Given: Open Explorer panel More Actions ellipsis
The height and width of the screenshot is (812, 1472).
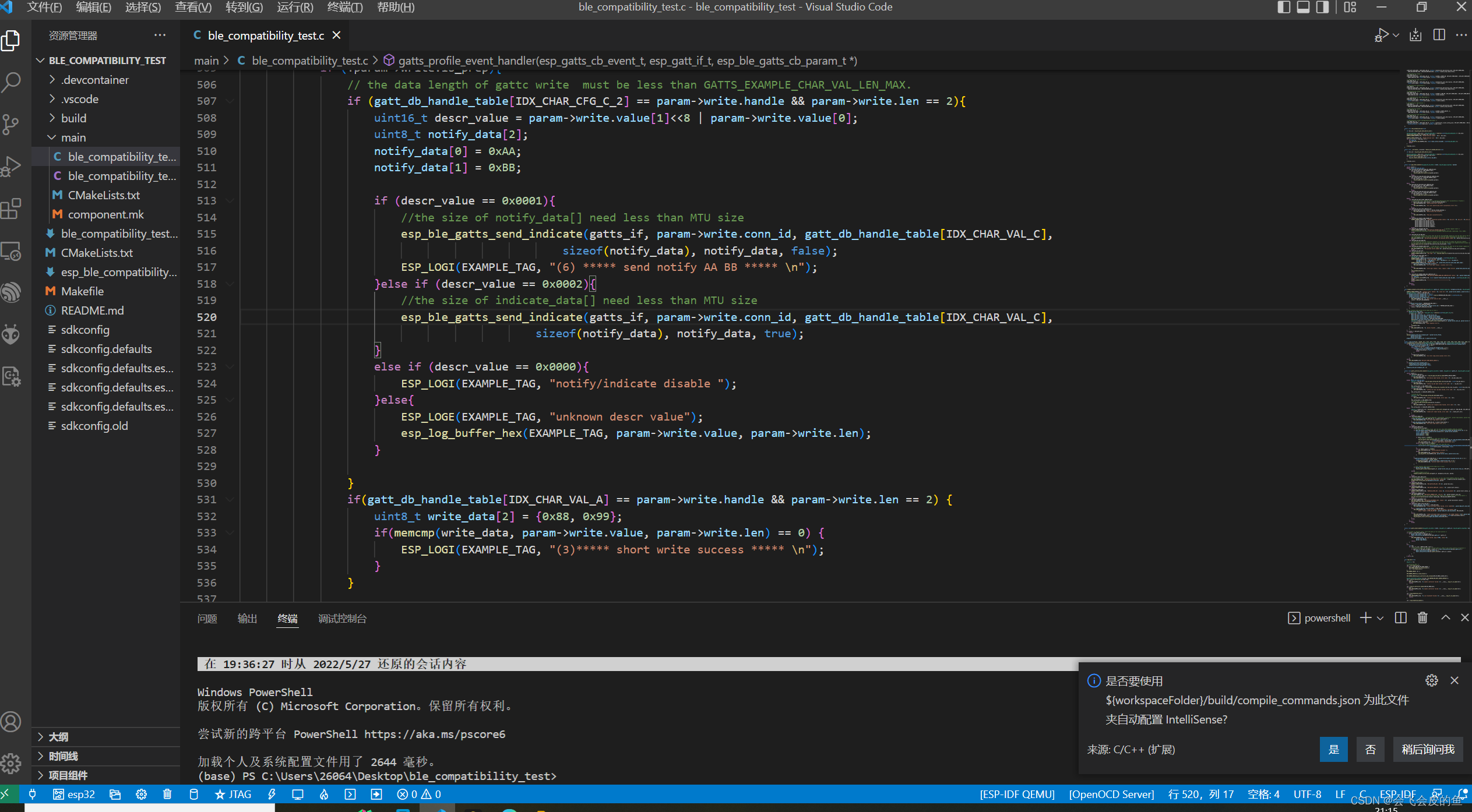Looking at the screenshot, I should pos(160,35).
